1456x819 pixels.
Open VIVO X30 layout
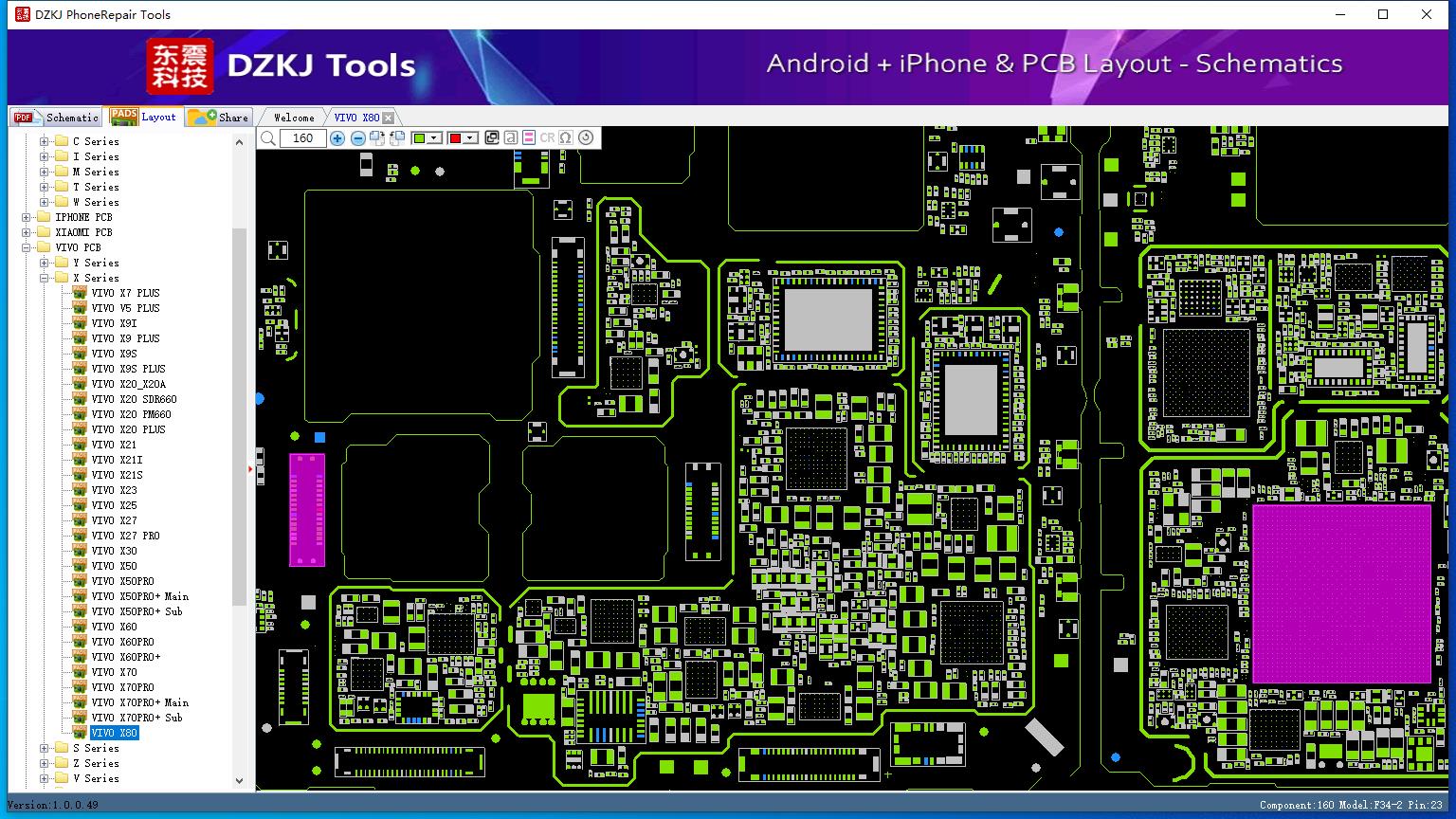(114, 551)
